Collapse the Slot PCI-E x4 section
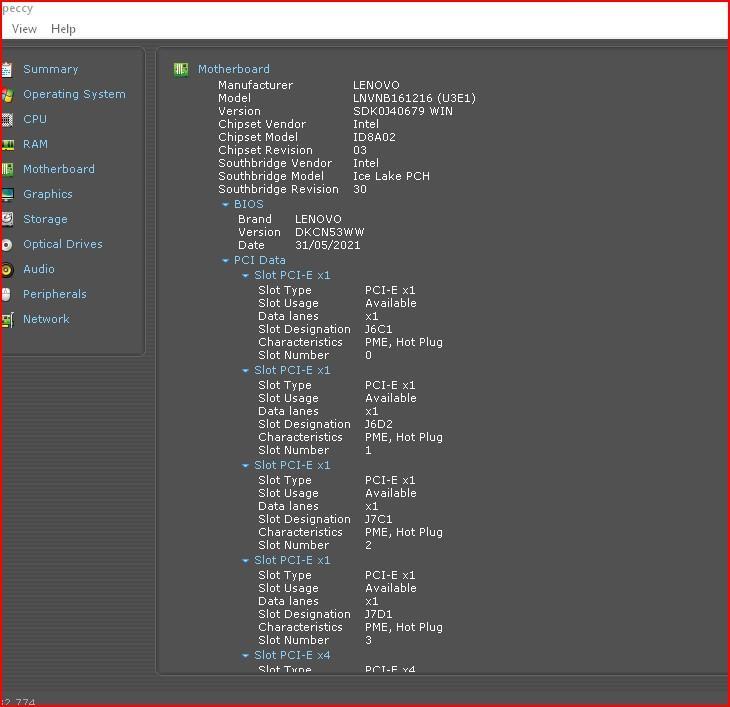Image resolution: width=730 pixels, height=707 pixels. coord(245,655)
